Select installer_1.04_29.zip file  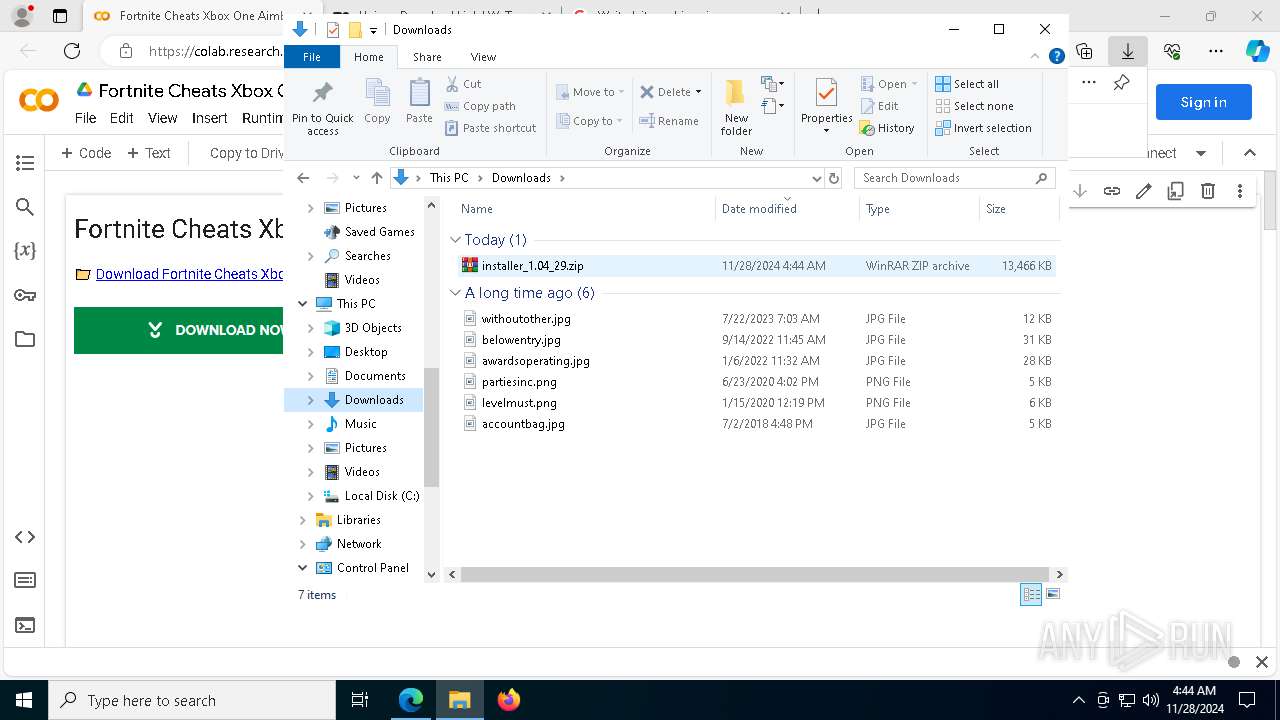click(755, 266)
